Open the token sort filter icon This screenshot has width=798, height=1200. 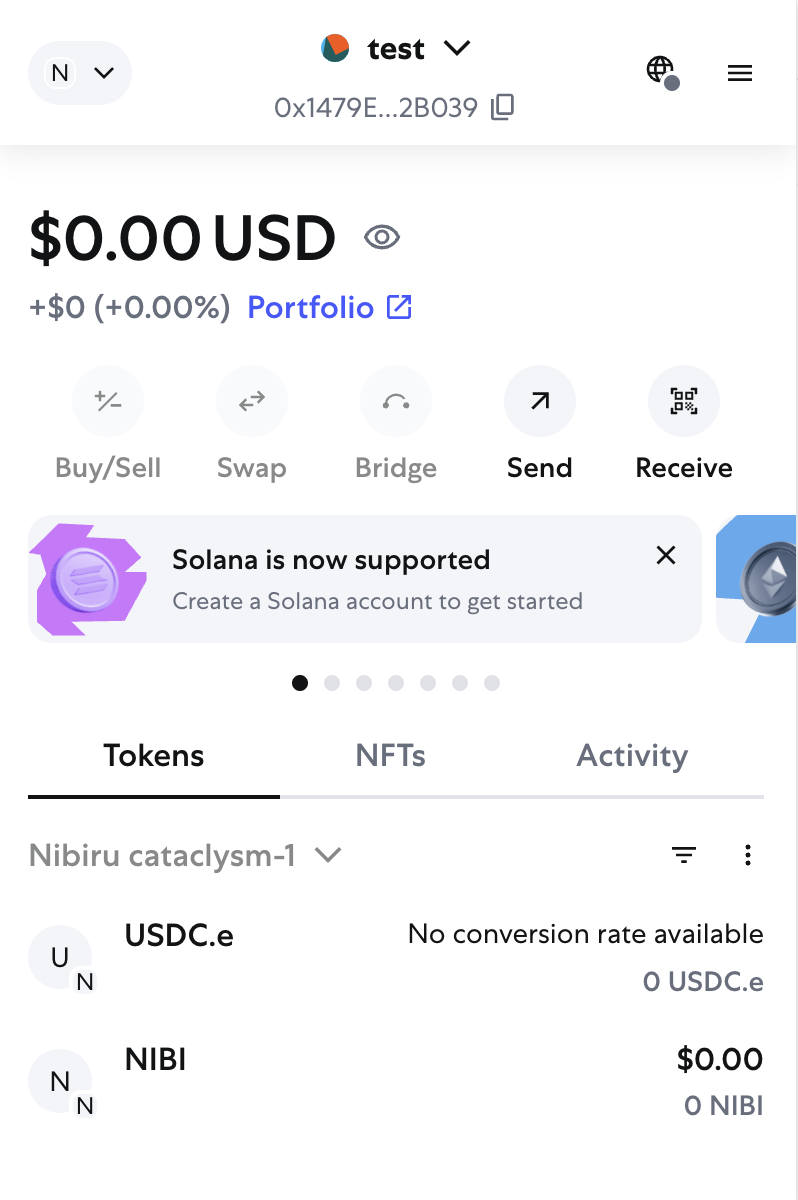click(x=684, y=855)
